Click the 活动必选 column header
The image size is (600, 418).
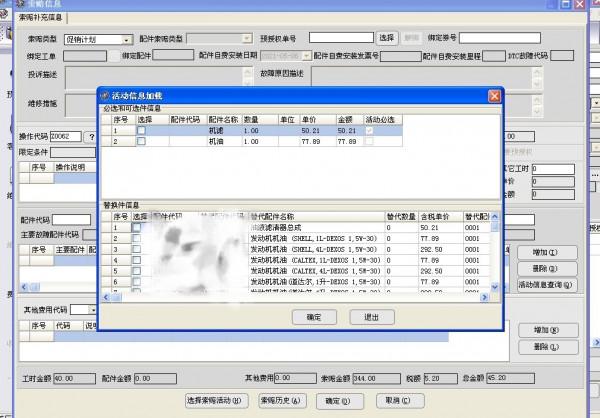(383, 120)
